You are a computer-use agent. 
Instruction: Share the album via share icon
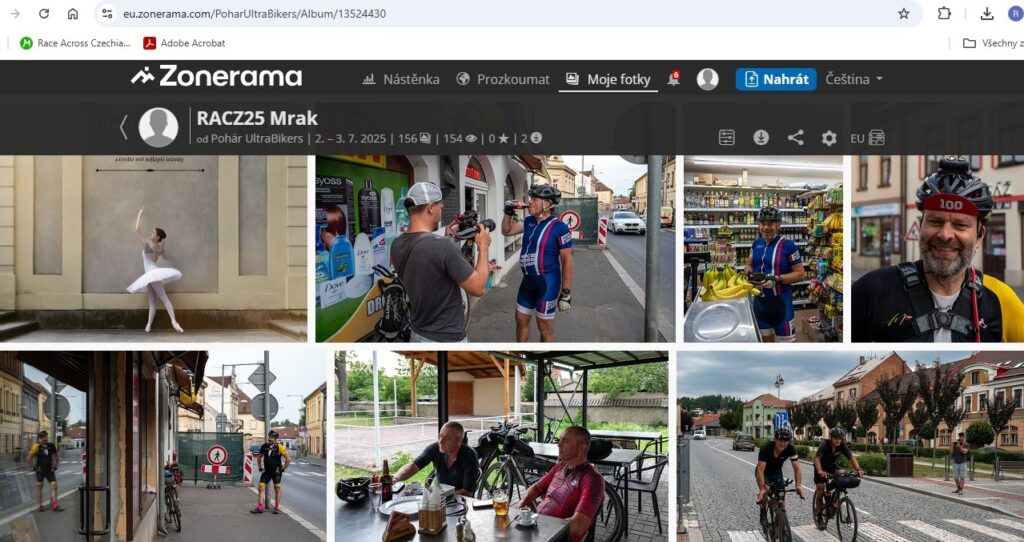click(795, 138)
